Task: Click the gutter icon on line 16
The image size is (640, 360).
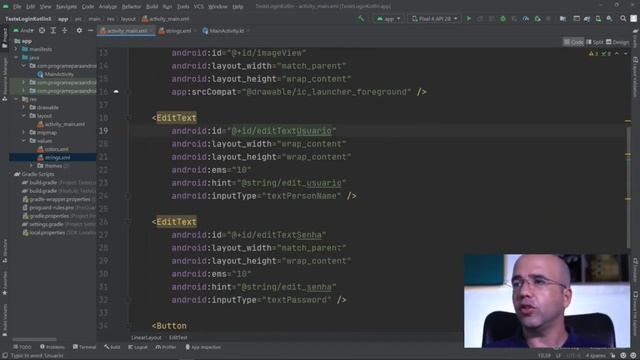Action: click(x=116, y=92)
